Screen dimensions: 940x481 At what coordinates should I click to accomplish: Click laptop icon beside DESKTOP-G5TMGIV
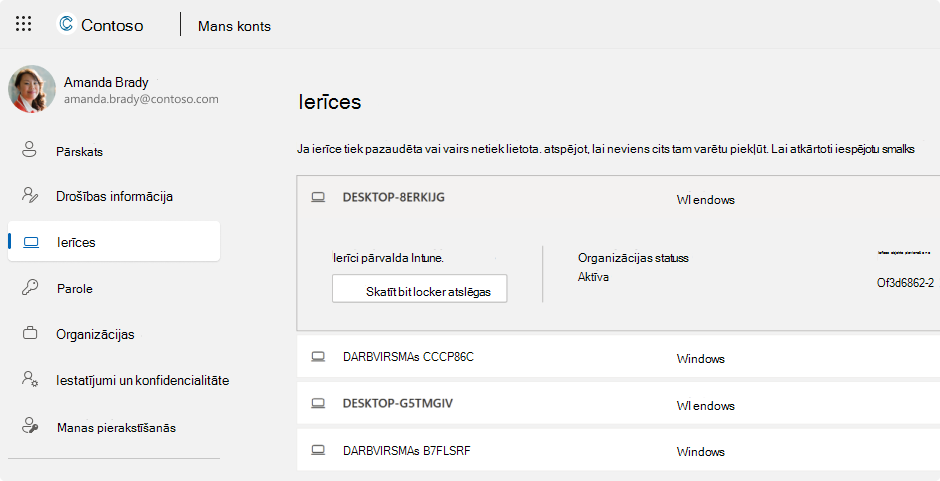(318, 404)
